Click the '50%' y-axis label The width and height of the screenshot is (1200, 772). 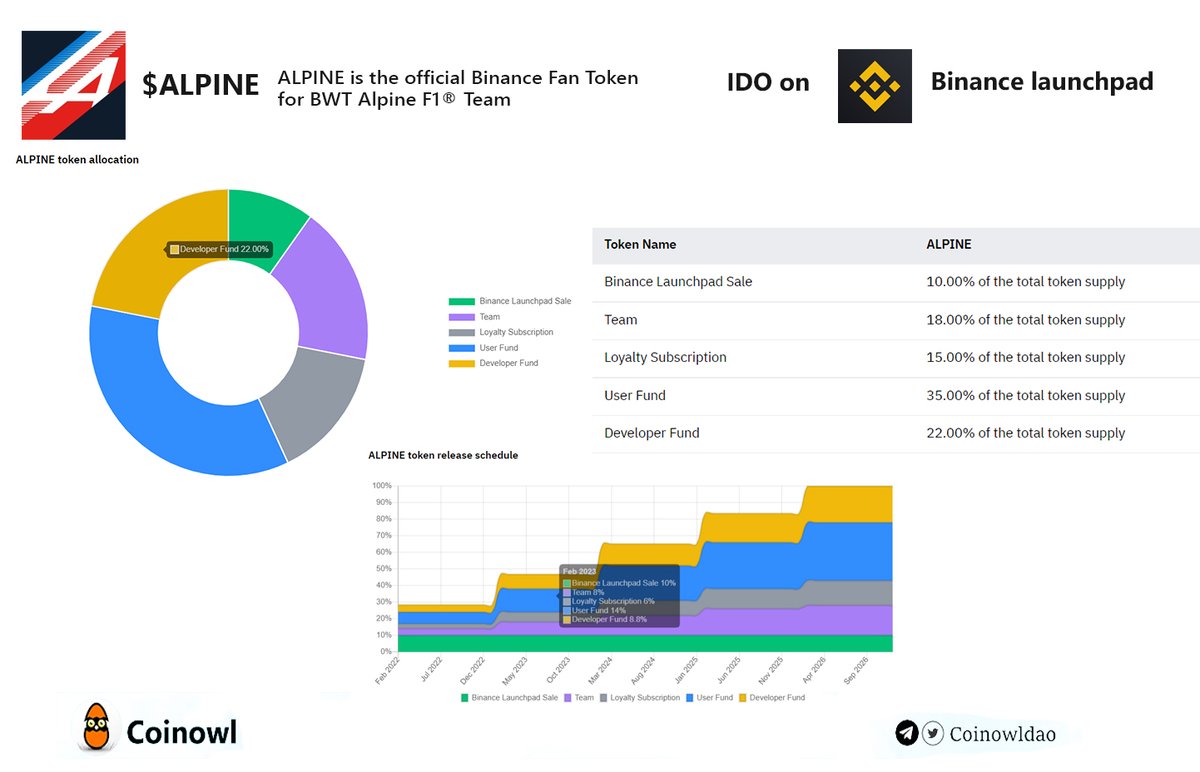click(x=384, y=568)
